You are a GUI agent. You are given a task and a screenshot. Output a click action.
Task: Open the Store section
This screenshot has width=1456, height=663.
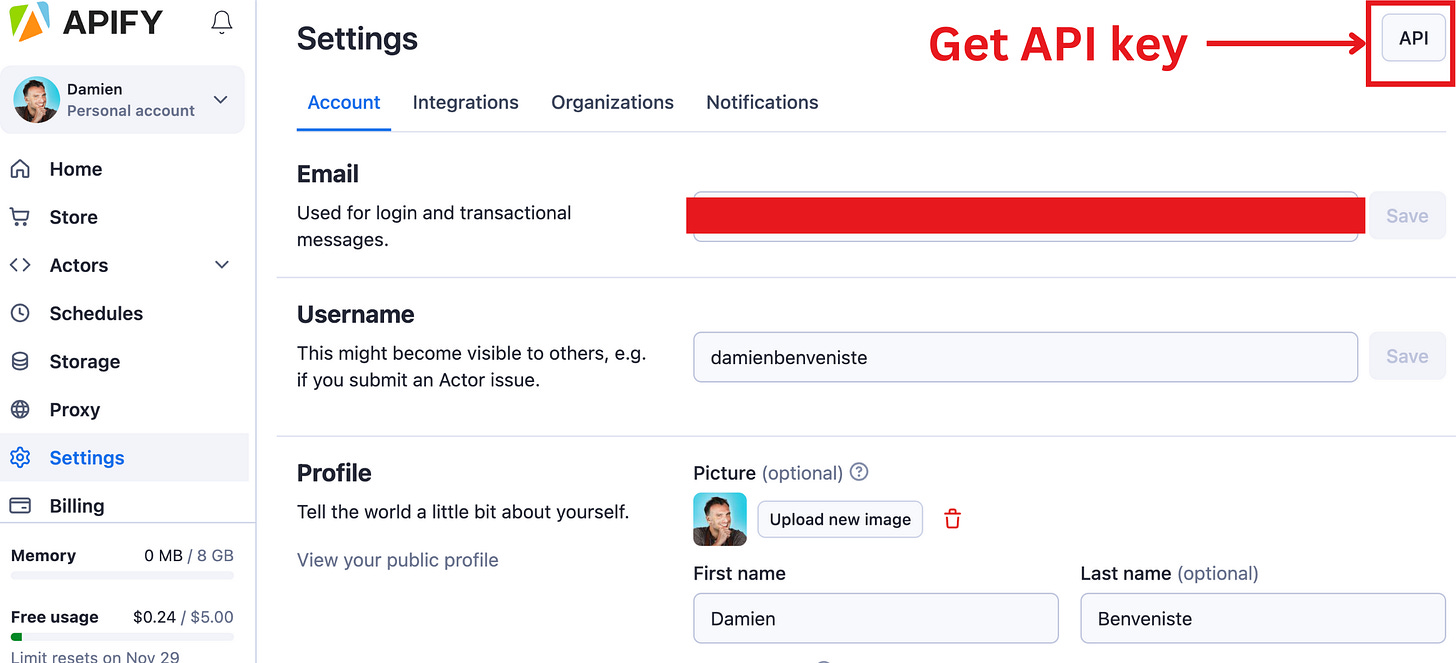tap(74, 217)
